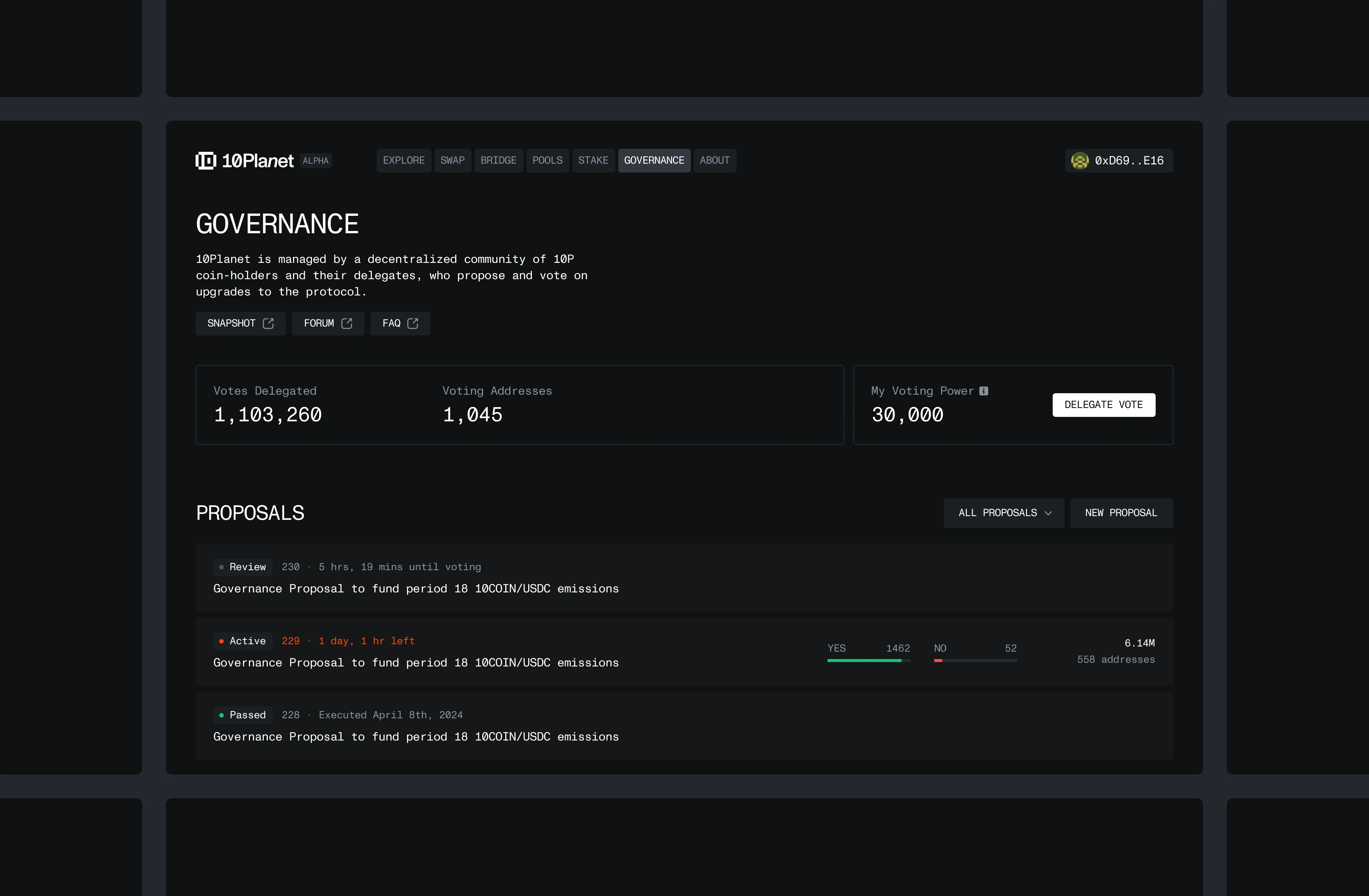Viewport: 1369px width, 896px height.
Task: Go to the Bridge tab
Action: point(499,160)
